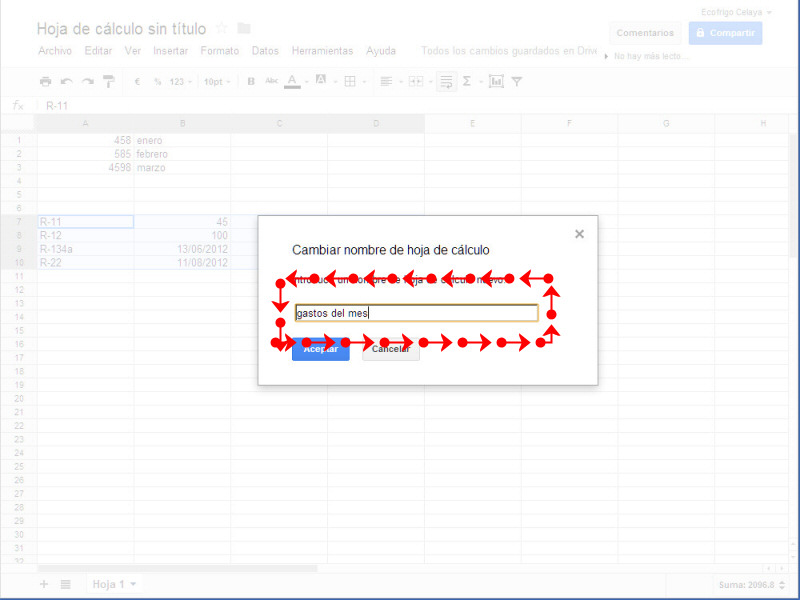Select row 15 header

tap(19, 331)
